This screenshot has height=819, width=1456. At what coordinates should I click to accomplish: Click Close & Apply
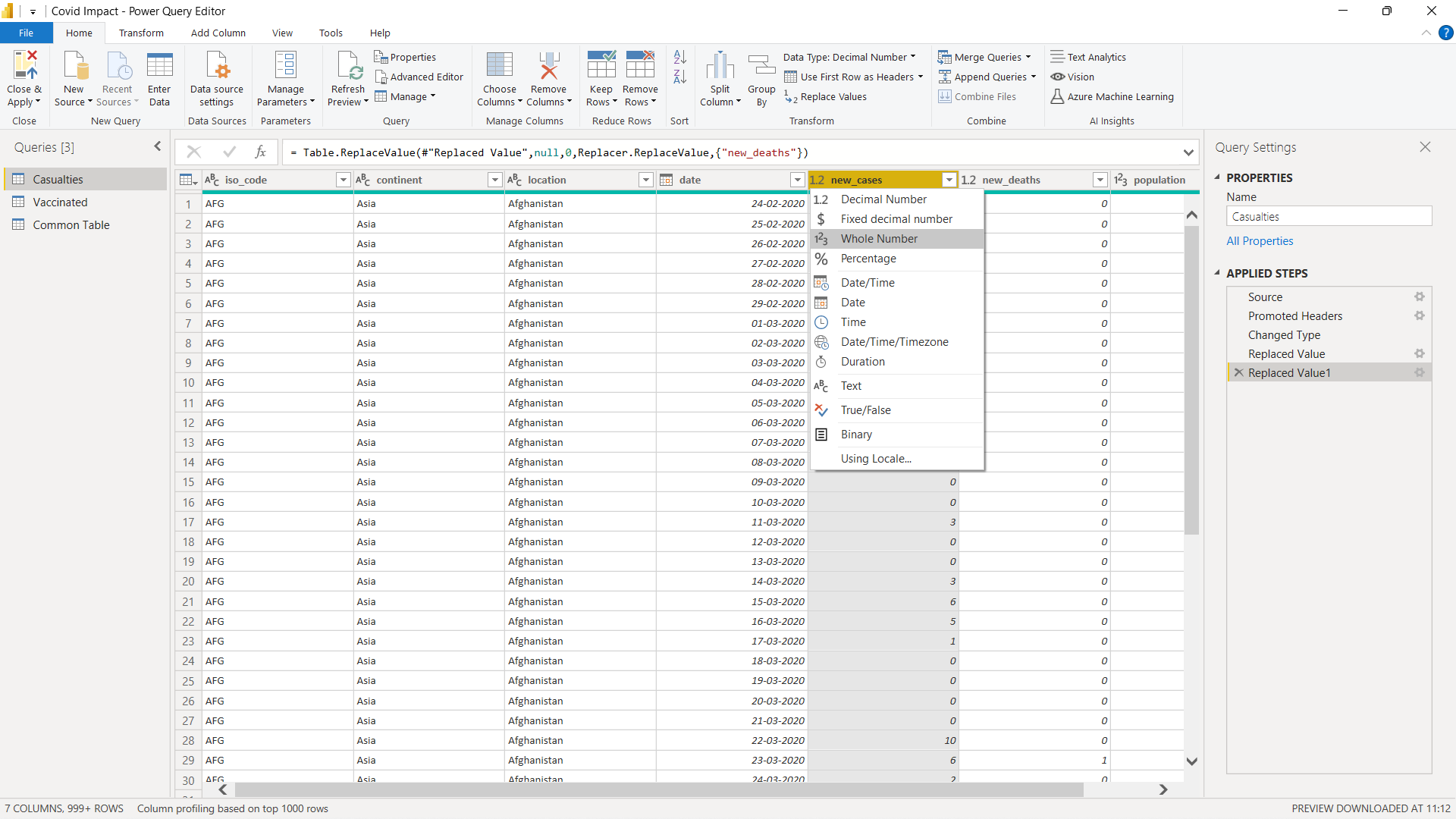tap(24, 76)
